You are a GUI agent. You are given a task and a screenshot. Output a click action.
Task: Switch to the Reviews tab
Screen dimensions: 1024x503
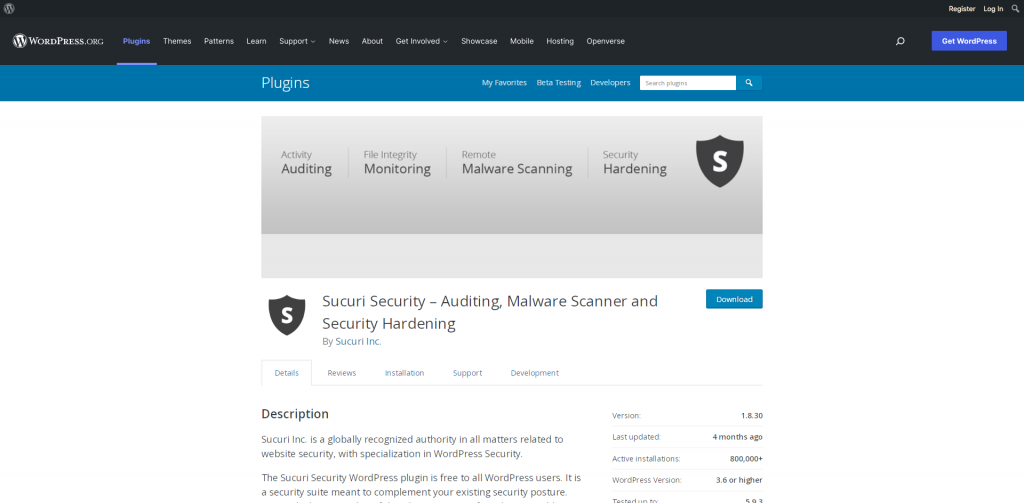point(341,373)
